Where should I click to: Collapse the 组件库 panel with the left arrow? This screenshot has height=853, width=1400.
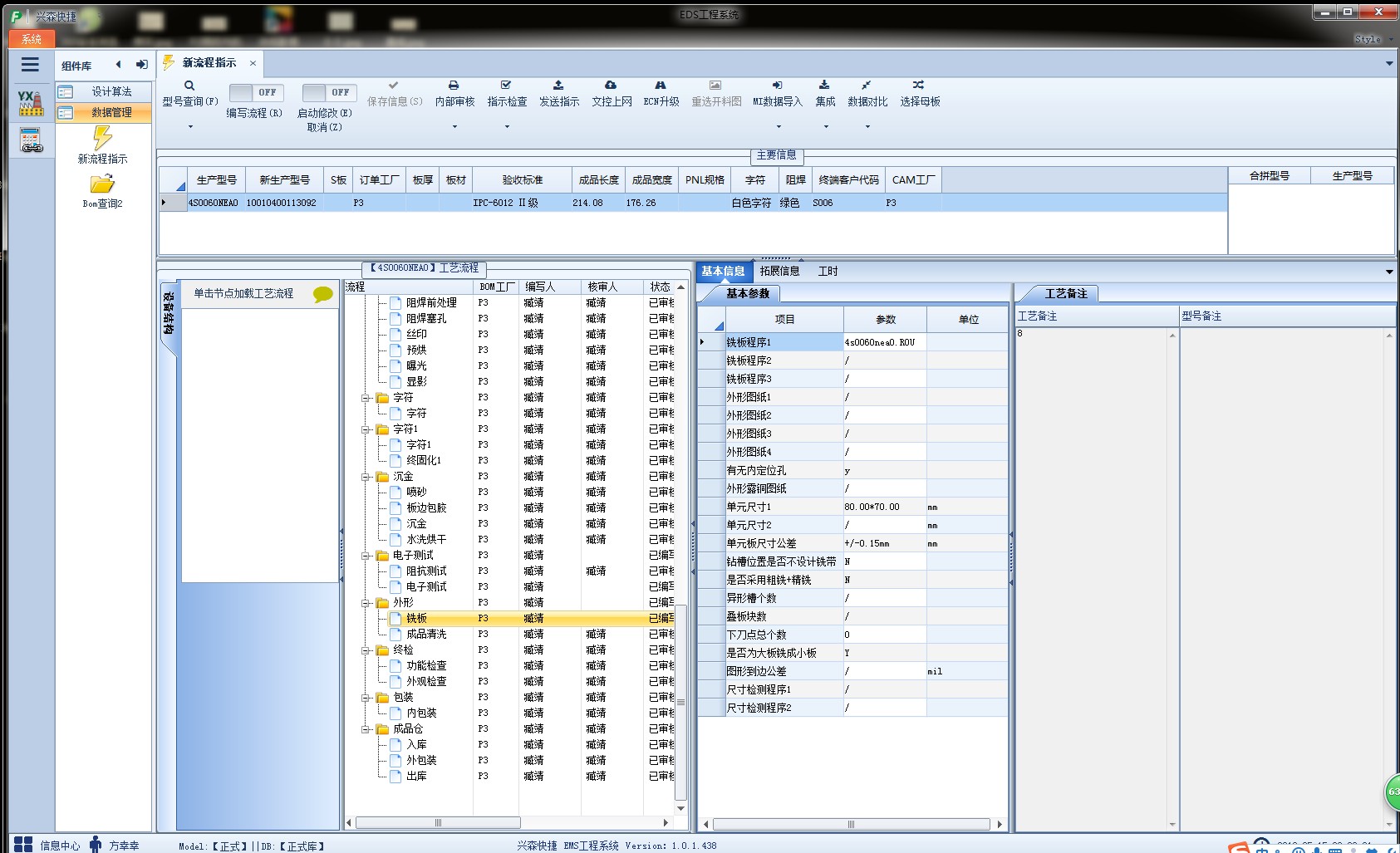pos(118,65)
